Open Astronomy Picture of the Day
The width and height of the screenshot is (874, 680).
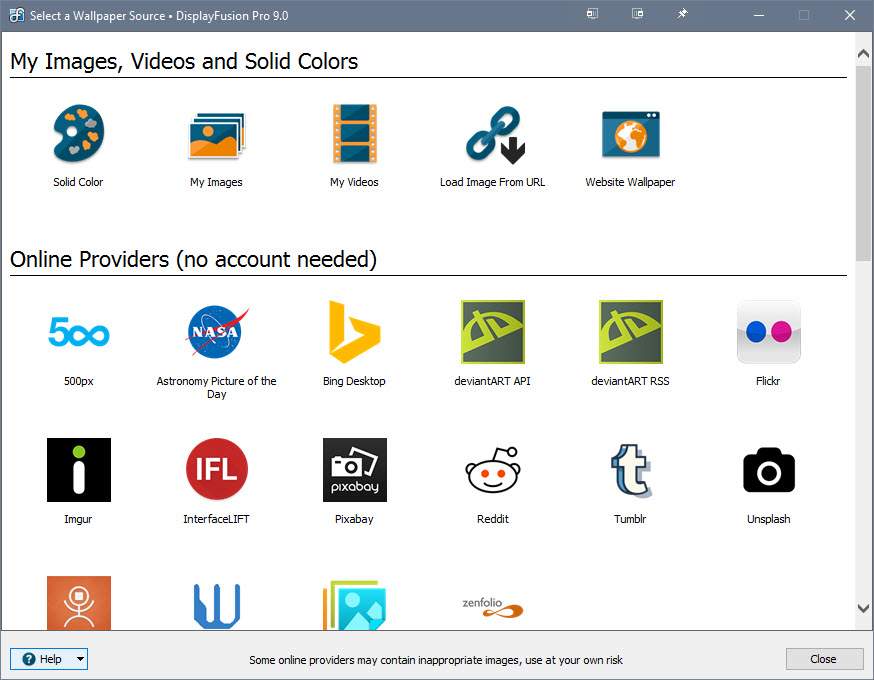[216, 332]
